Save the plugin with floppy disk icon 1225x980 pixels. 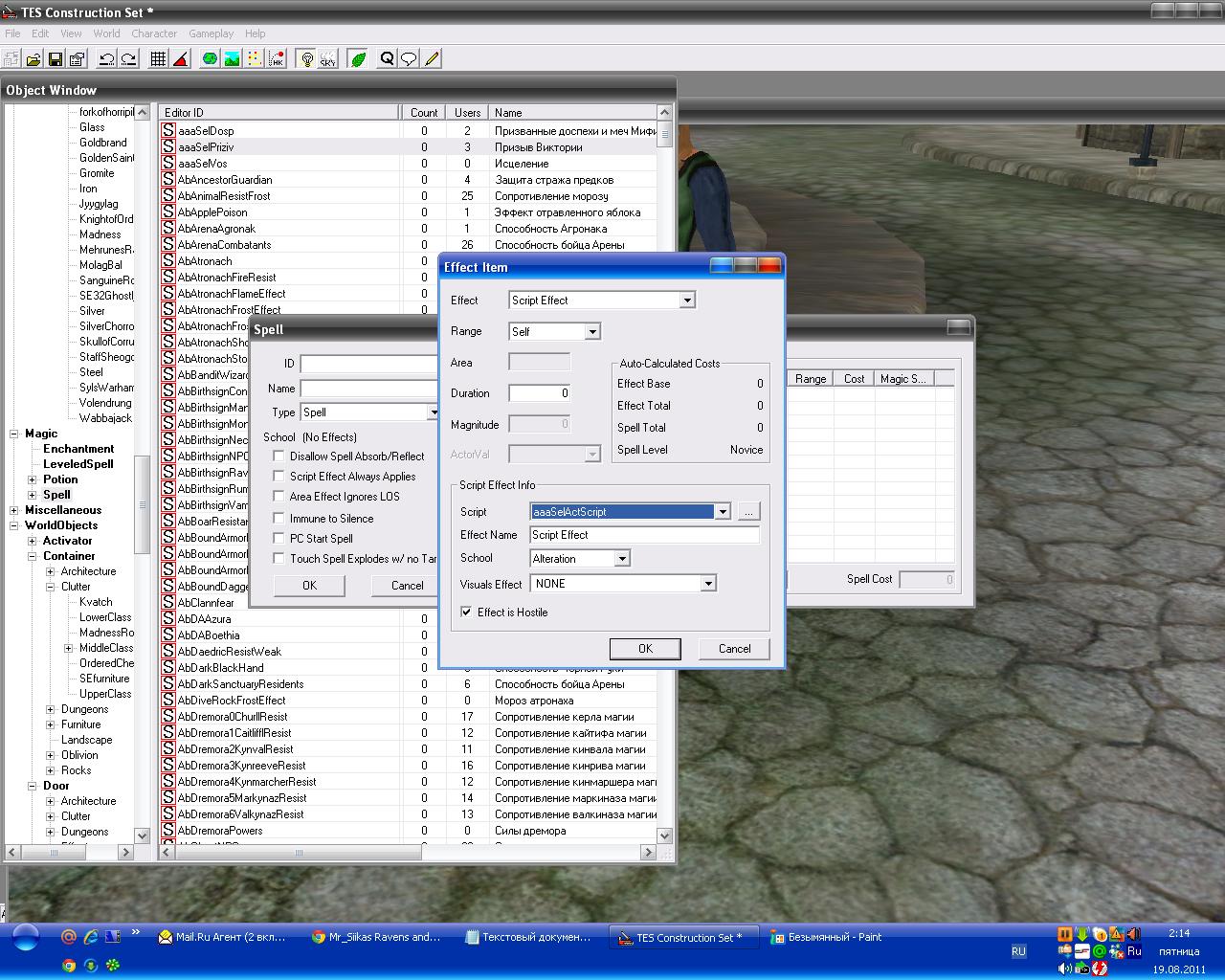tap(56, 58)
